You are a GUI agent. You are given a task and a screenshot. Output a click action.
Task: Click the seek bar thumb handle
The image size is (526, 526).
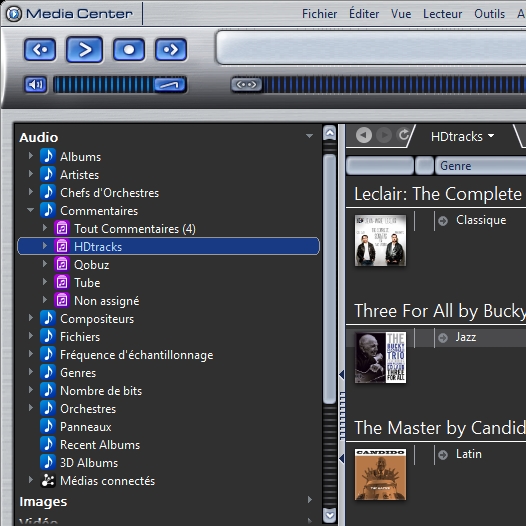pyautogui.click(x=247, y=84)
